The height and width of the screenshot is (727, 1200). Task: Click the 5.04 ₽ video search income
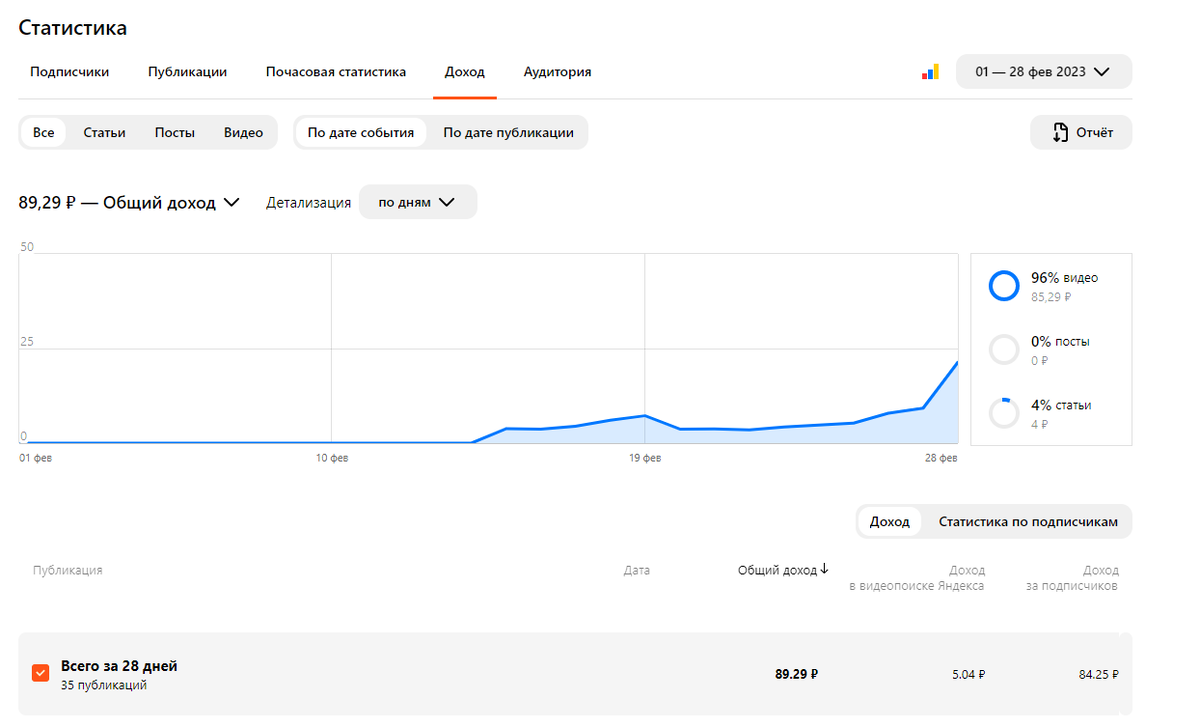[968, 675]
